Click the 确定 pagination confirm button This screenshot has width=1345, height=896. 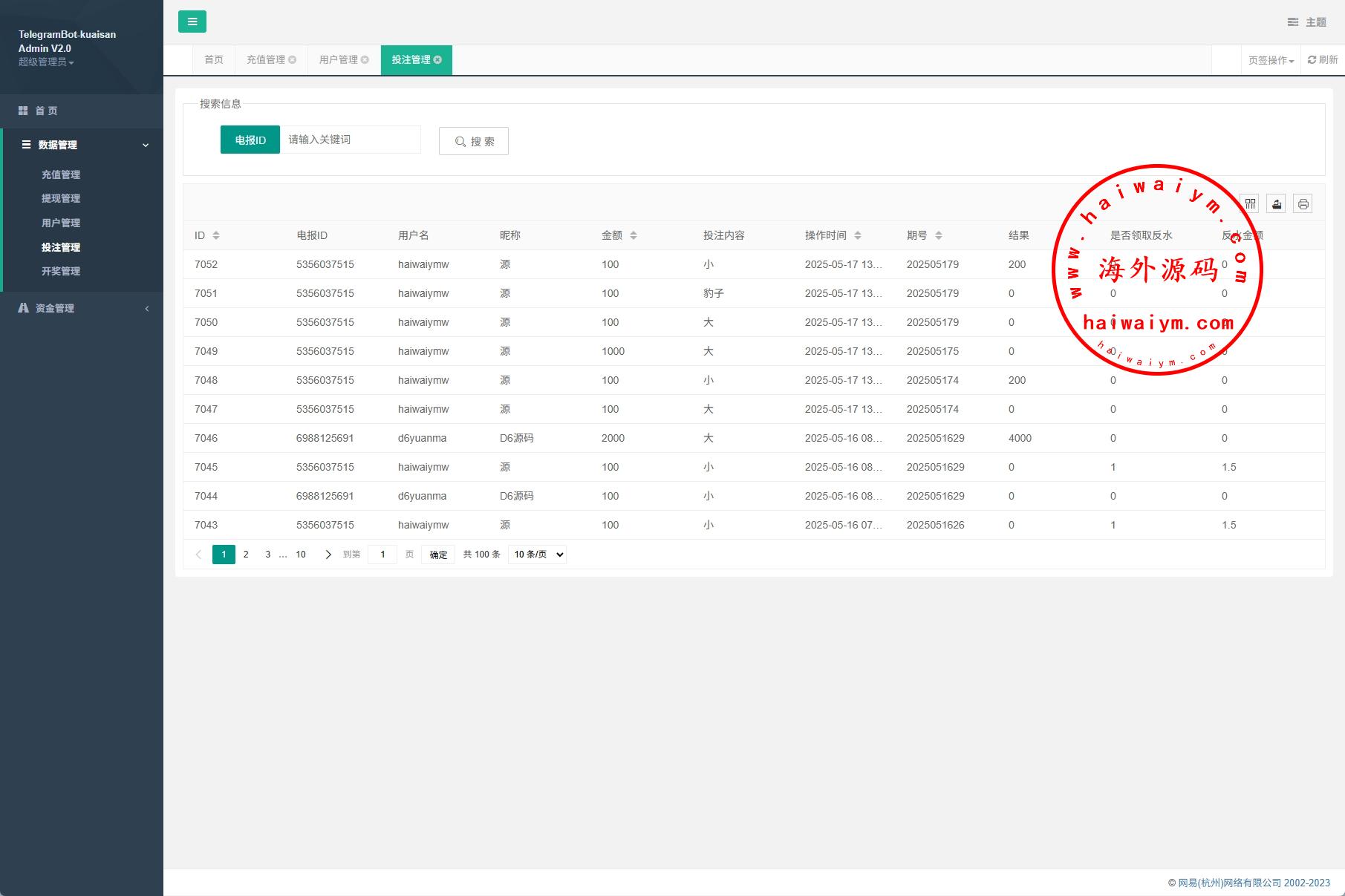(x=438, y=555)
